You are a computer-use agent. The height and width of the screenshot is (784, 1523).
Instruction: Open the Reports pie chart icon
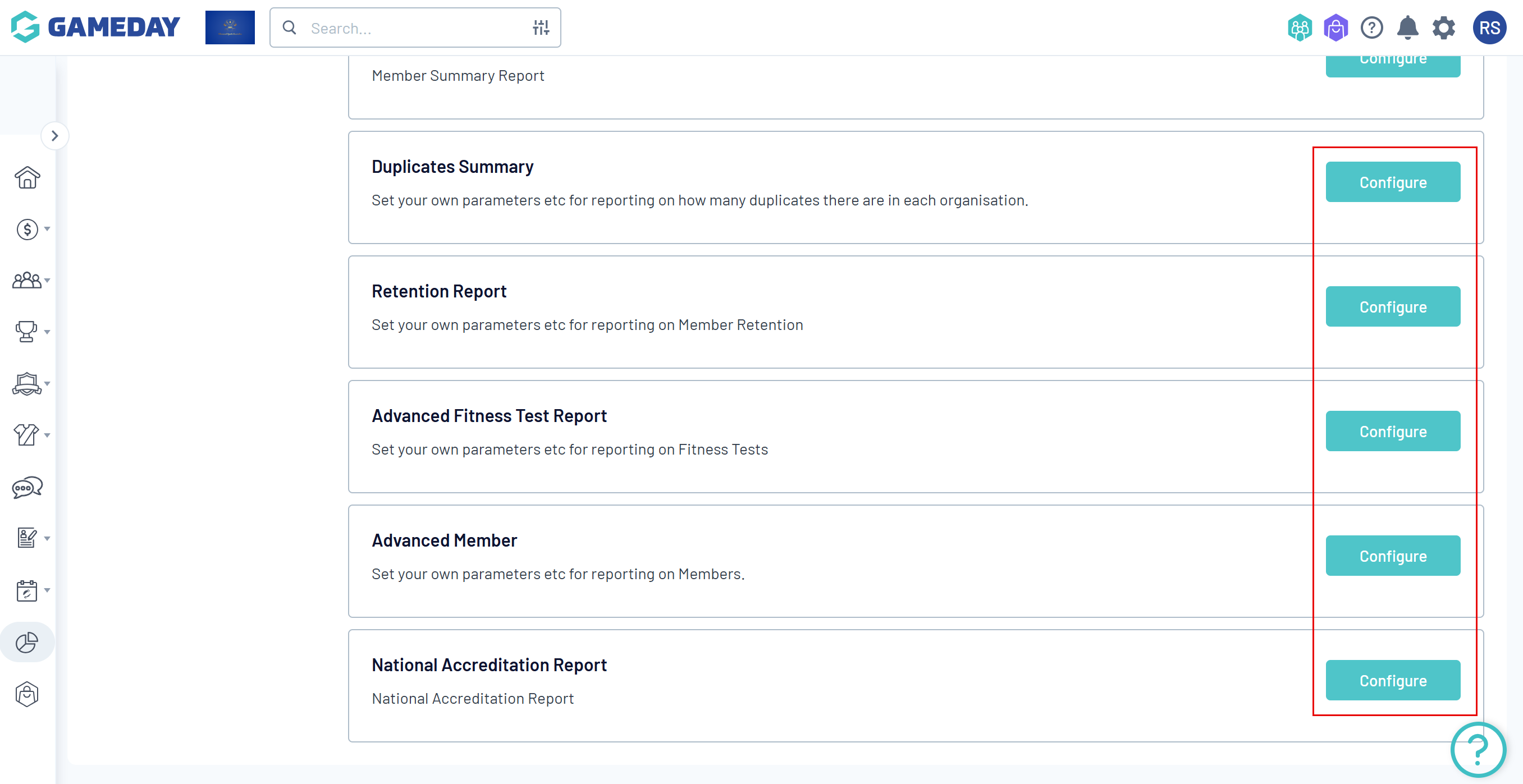pyautogui.click(x=27, y=642)
